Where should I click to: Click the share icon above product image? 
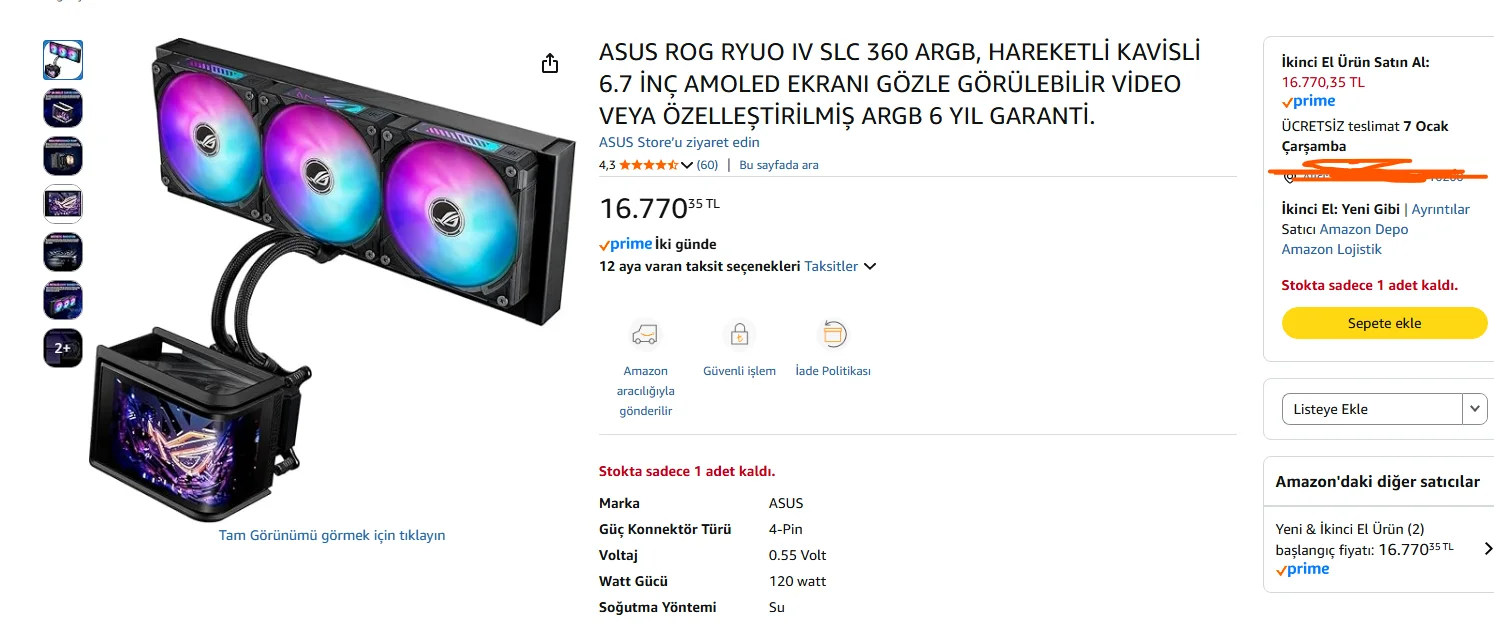(549, 64)
